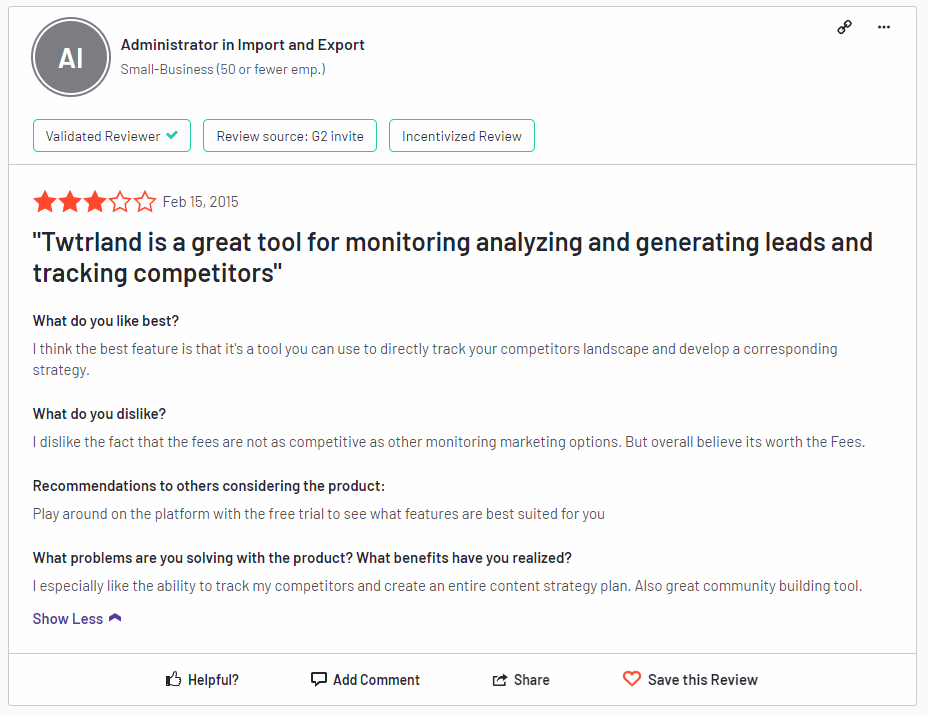Image resolution: width=928 pixels, height=716 pixels.
Task: Click the Validated Reviewer badge
Action: 112,136
